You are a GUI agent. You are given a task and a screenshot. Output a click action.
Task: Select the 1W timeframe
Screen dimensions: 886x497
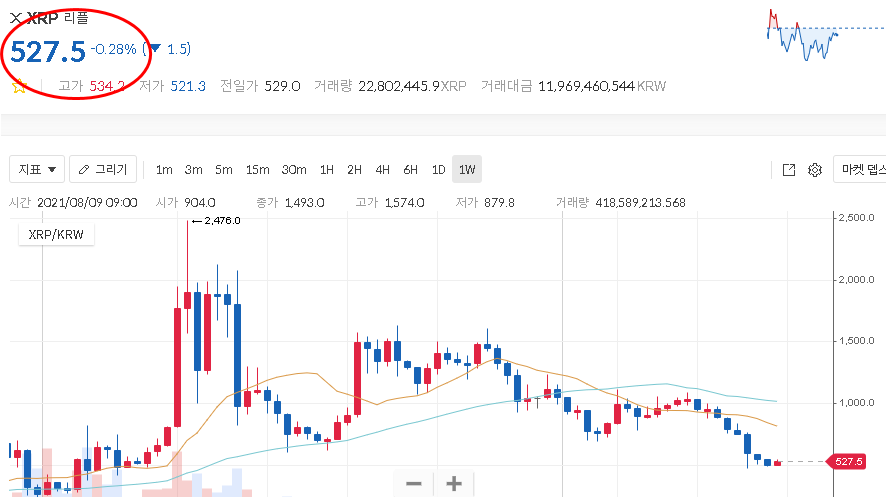467,169
